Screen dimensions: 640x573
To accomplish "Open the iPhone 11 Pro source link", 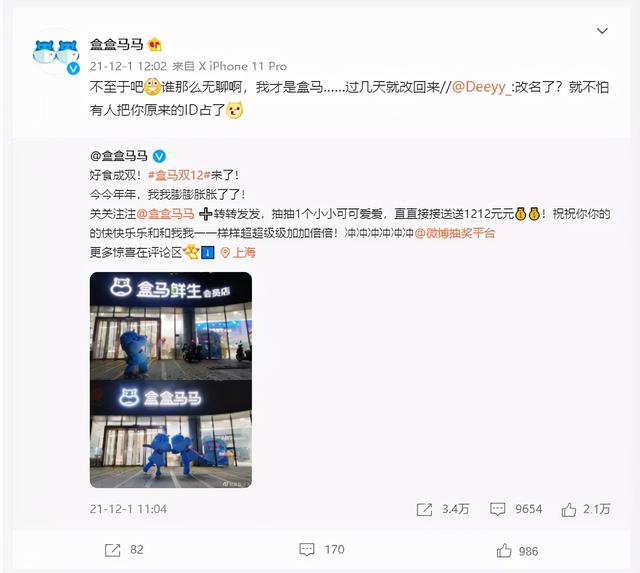I will (x=243, y=66).
